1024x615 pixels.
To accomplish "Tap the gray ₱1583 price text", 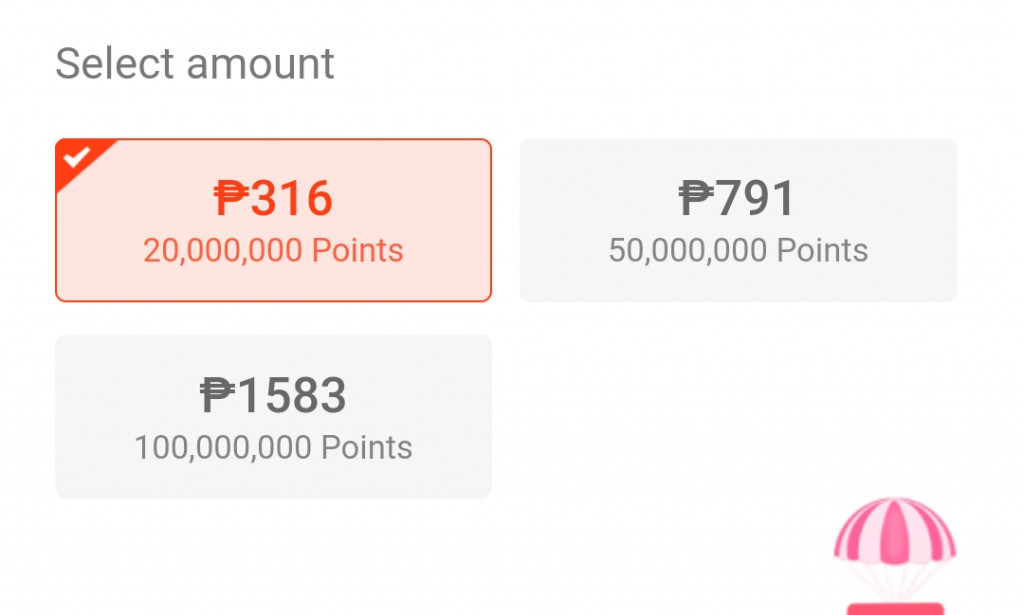I will 274,396.
